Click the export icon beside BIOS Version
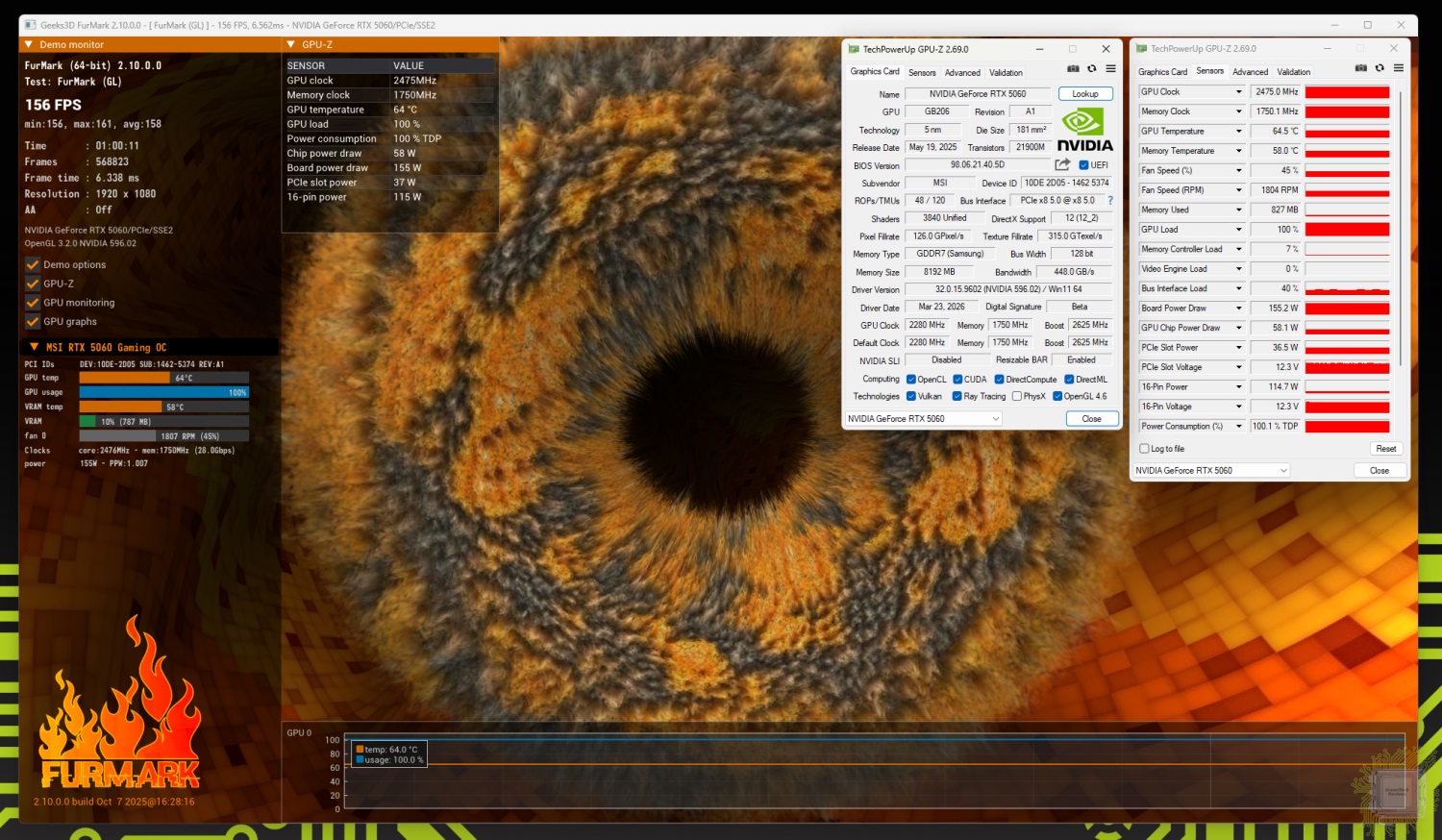Image resolution: width=1442 pixels, height=840 pixels. (x=1062, y=165)
